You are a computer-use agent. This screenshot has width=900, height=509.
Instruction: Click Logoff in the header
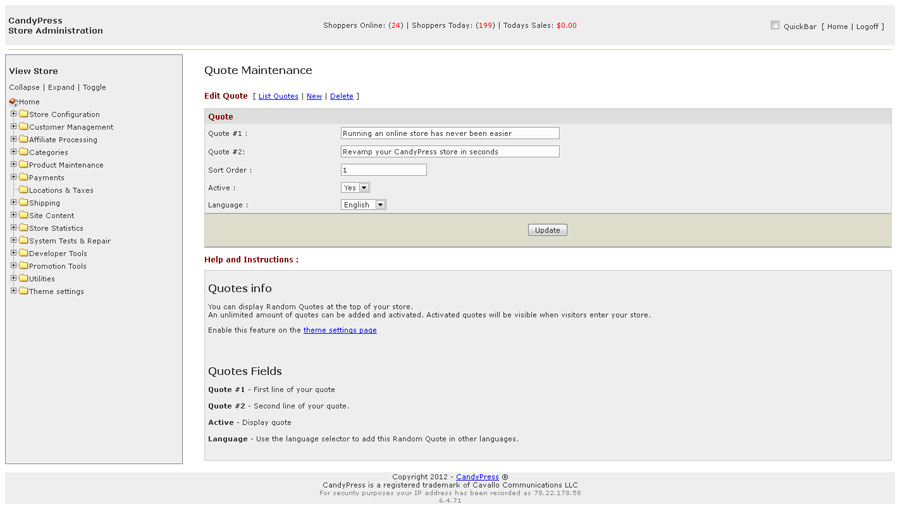point(867,26)
